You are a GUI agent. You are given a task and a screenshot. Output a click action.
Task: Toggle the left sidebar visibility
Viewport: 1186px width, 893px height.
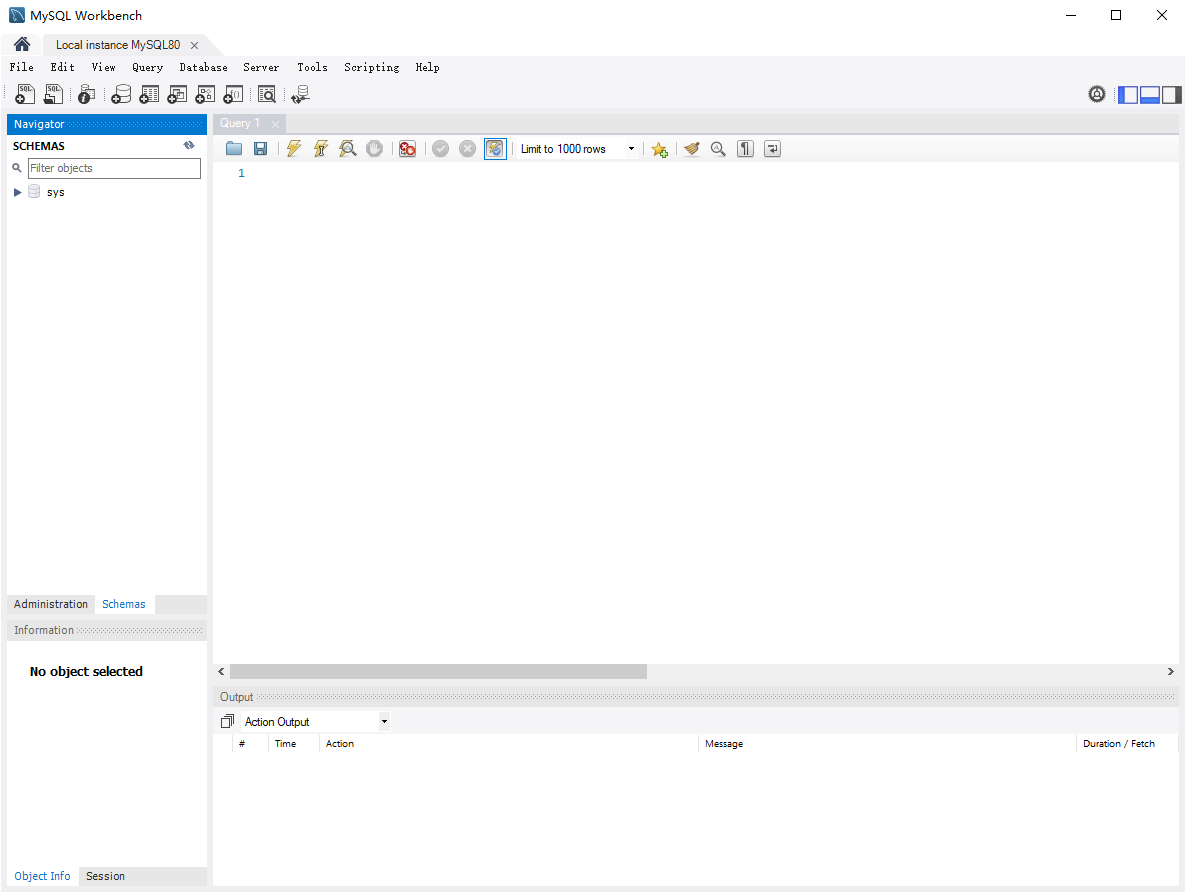pyautogui.click(x=1128, y=95)
